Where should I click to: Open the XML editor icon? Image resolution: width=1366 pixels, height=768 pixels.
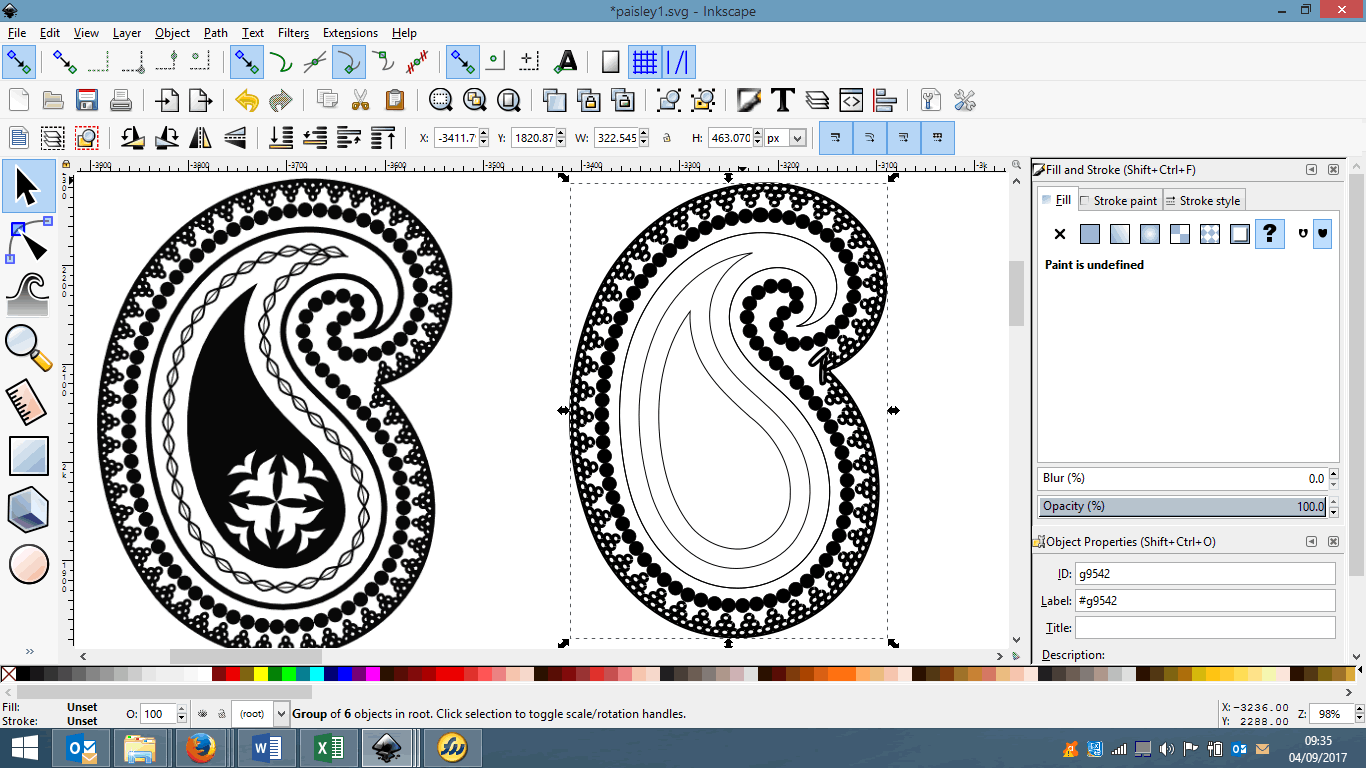click(x=851, y=100)
